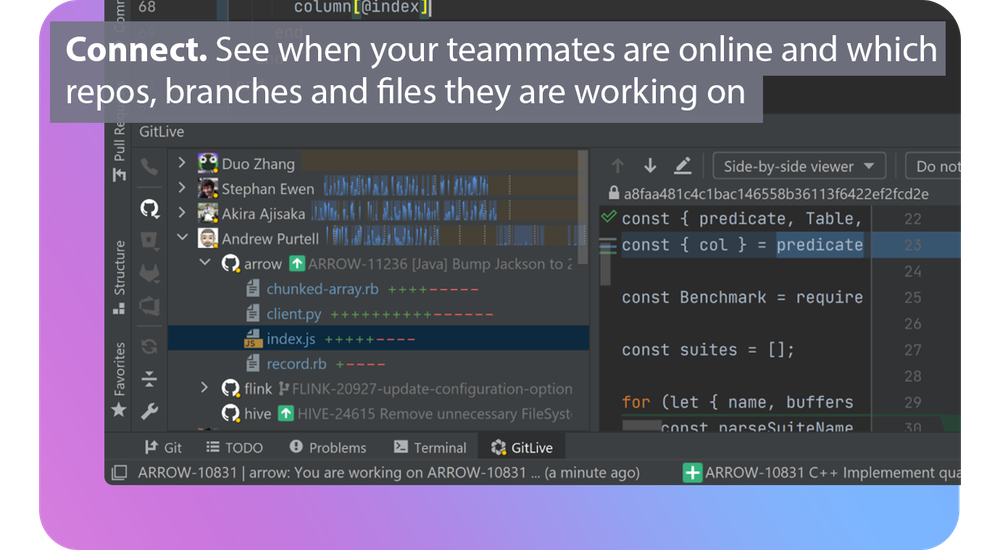The image size is (1000, 550).
Task: Switch to the GitLive tab
Action: click(522, 447)
